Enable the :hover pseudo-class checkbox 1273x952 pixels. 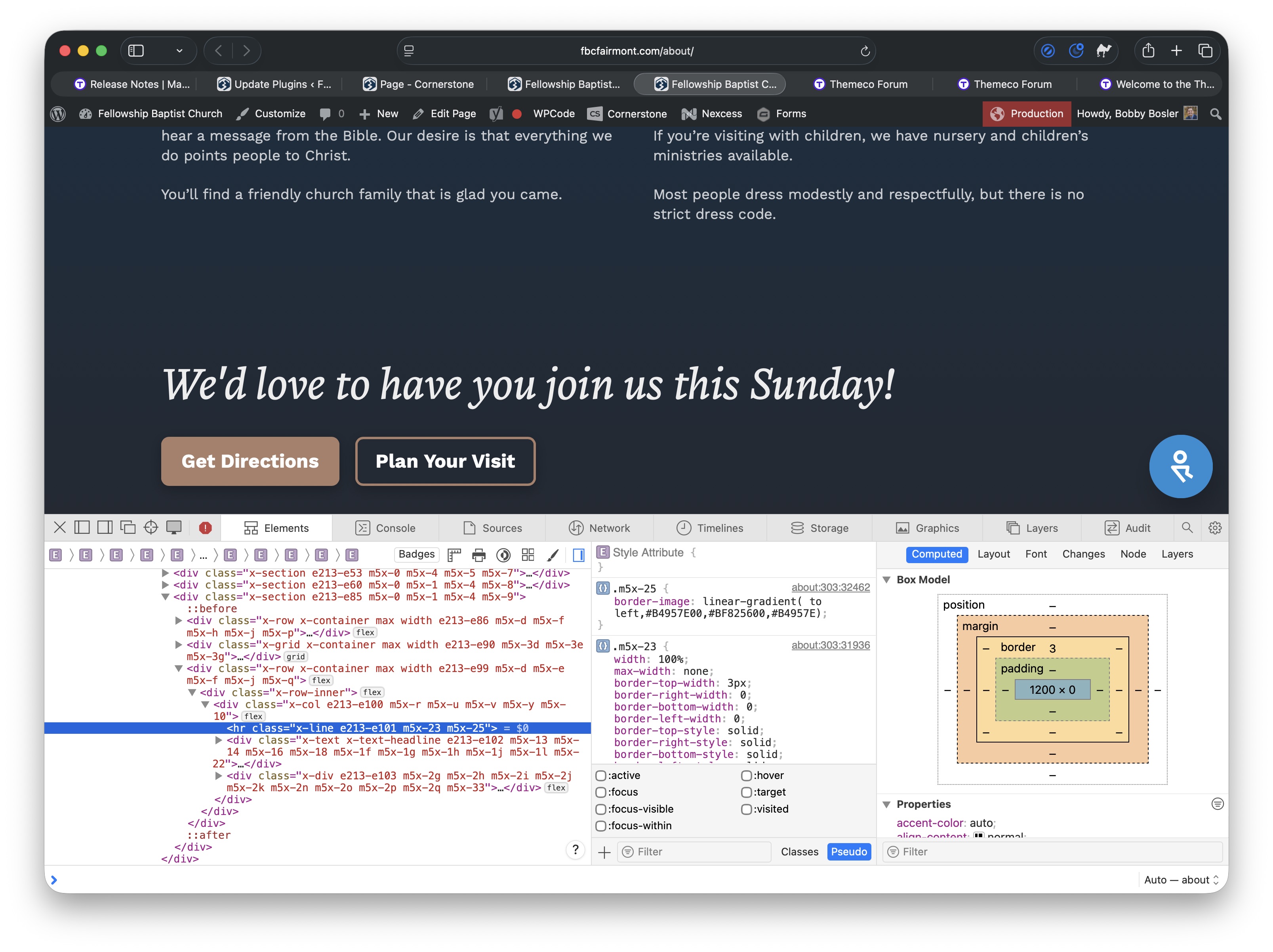(x=747, y=775)
